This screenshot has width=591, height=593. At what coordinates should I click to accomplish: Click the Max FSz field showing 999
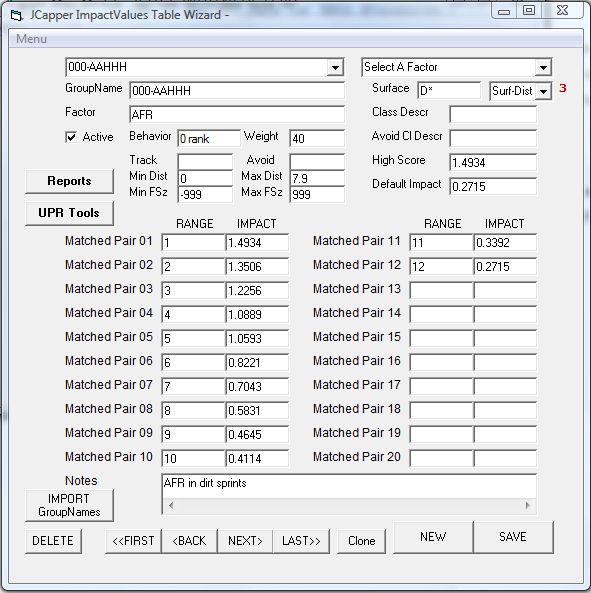pos(317,194)
